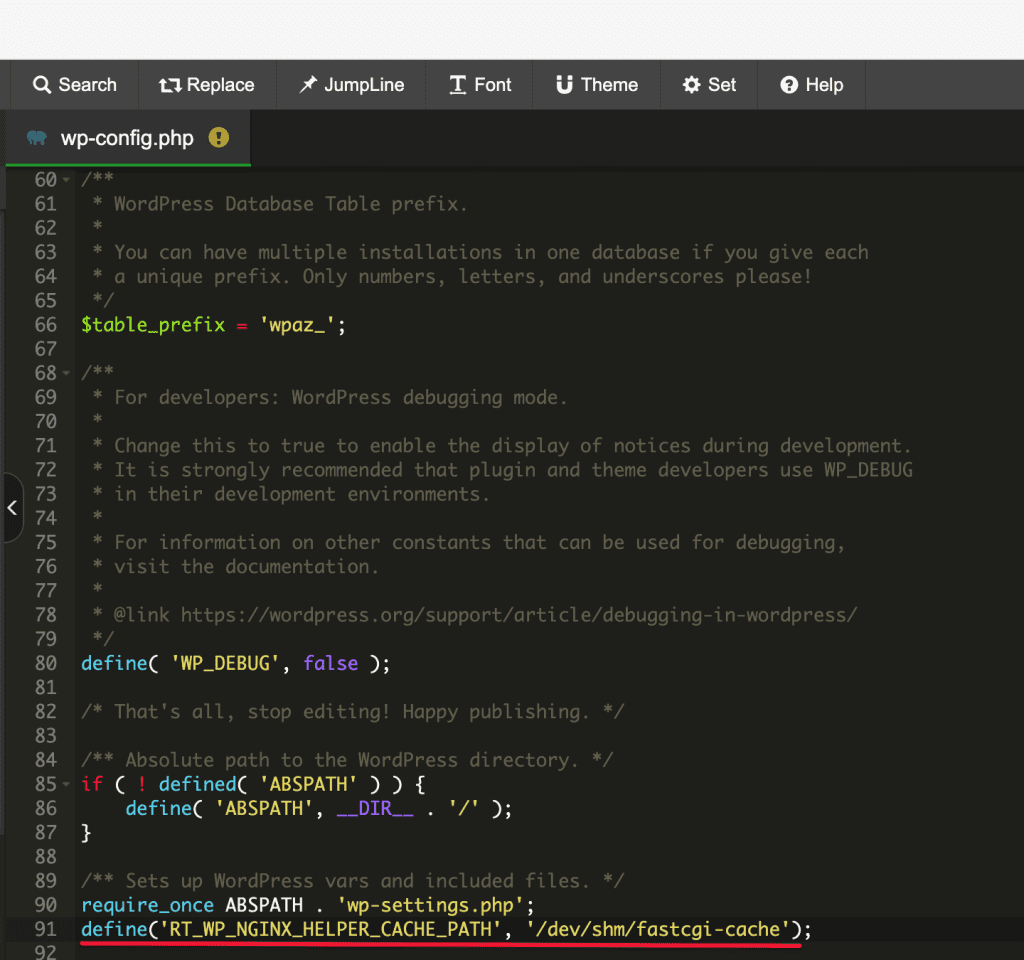
Task: Click the if keyword on line 85
Action: point(92,784)
